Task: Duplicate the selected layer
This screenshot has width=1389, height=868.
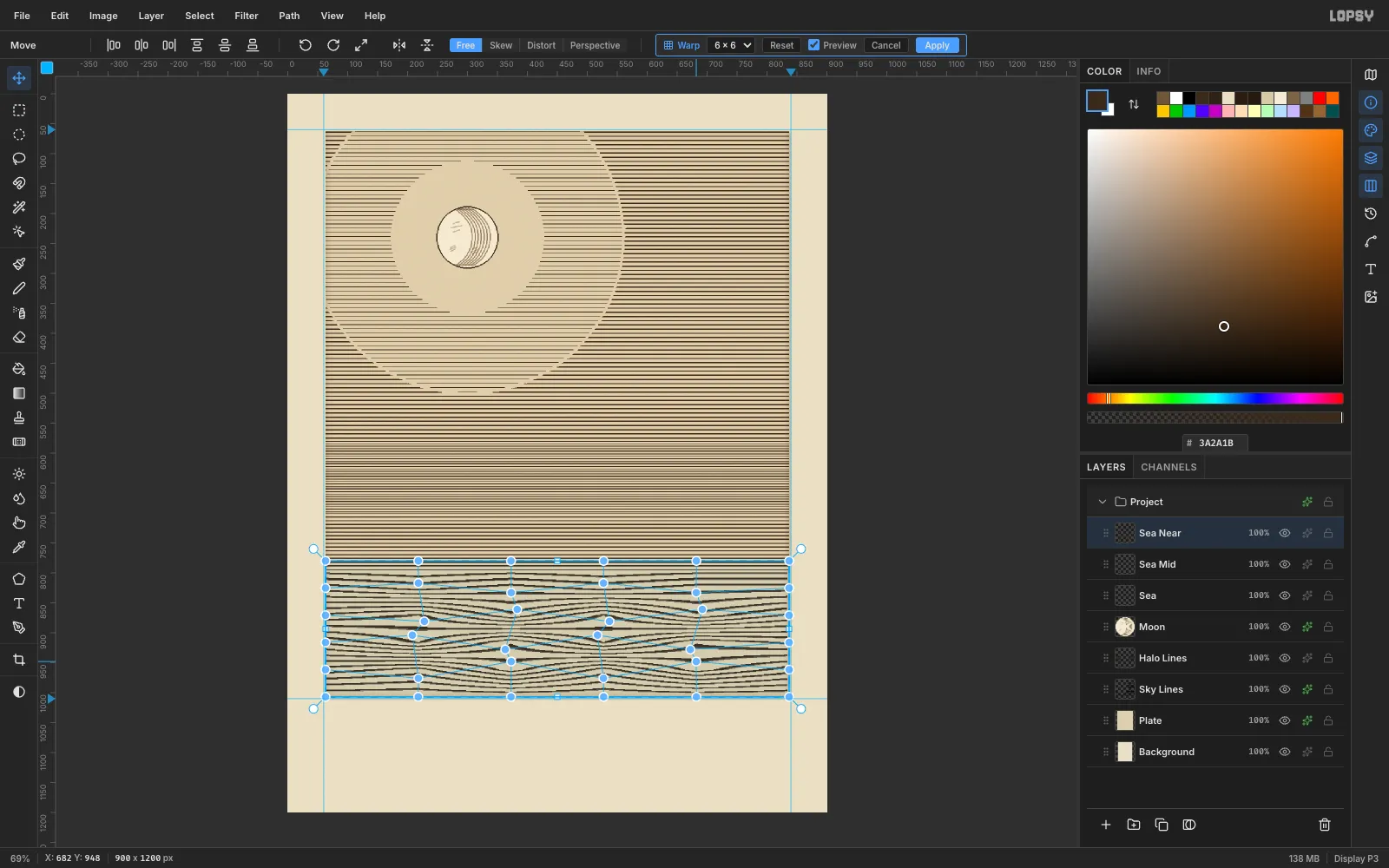Action: coord(1162,825)
